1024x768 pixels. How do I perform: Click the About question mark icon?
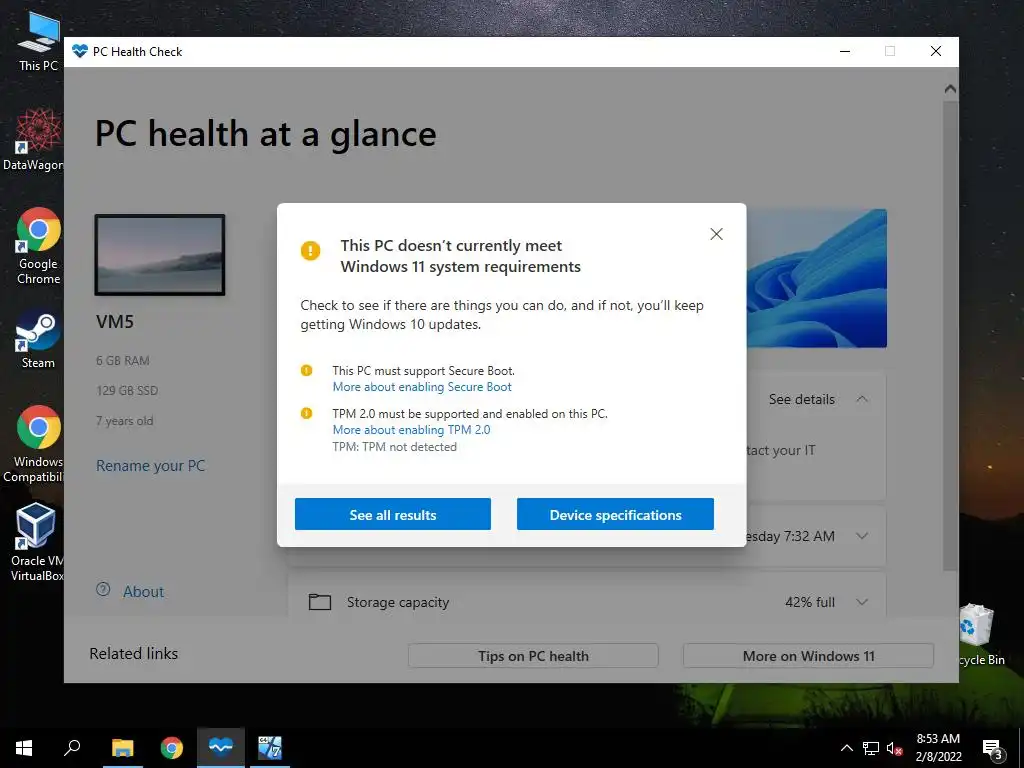pyautogui.click(x=103, y=589)
